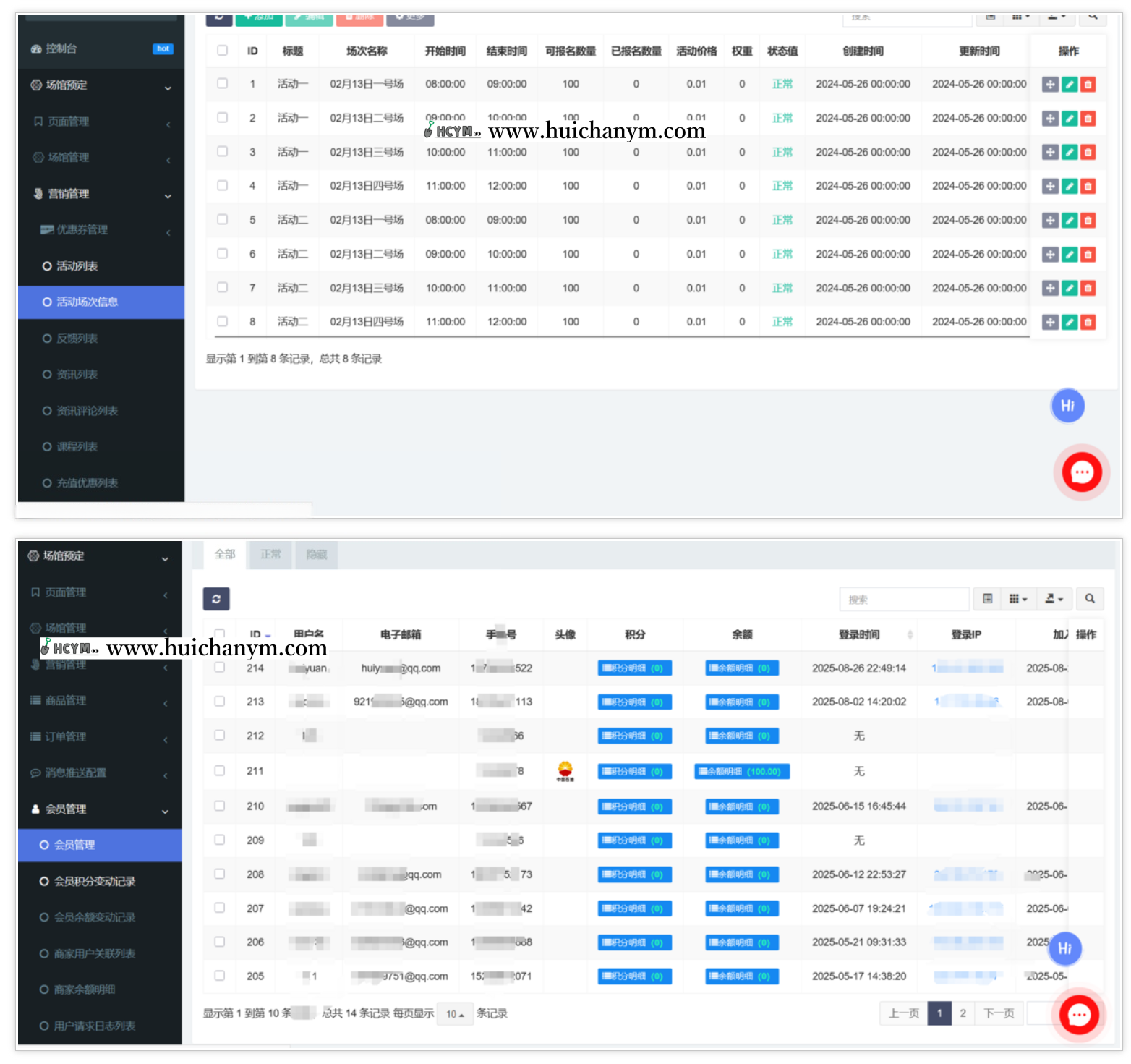Open the red chat bubble in the top panel
The height and width of the screenshot is (1064, 1131).
1081,473
